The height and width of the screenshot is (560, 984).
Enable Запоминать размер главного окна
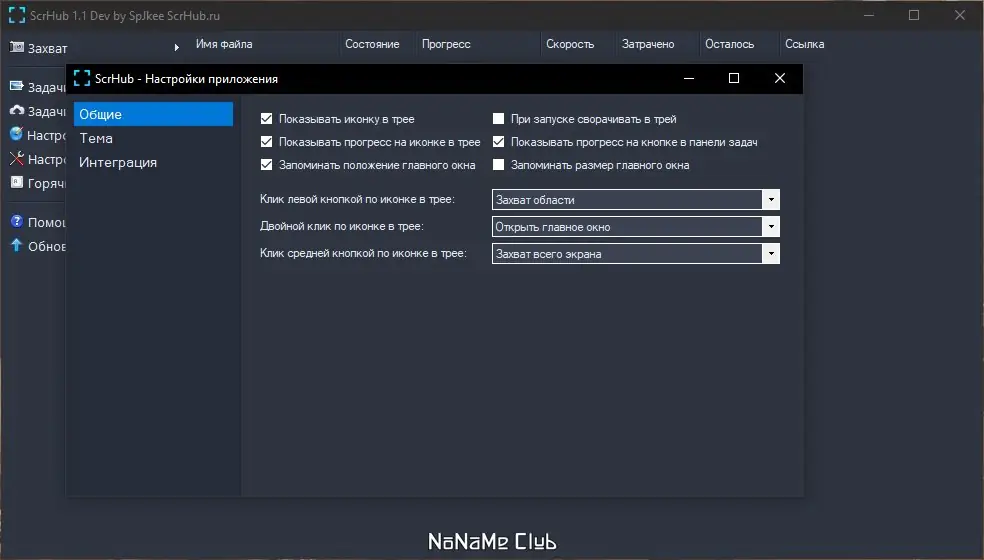498,165
